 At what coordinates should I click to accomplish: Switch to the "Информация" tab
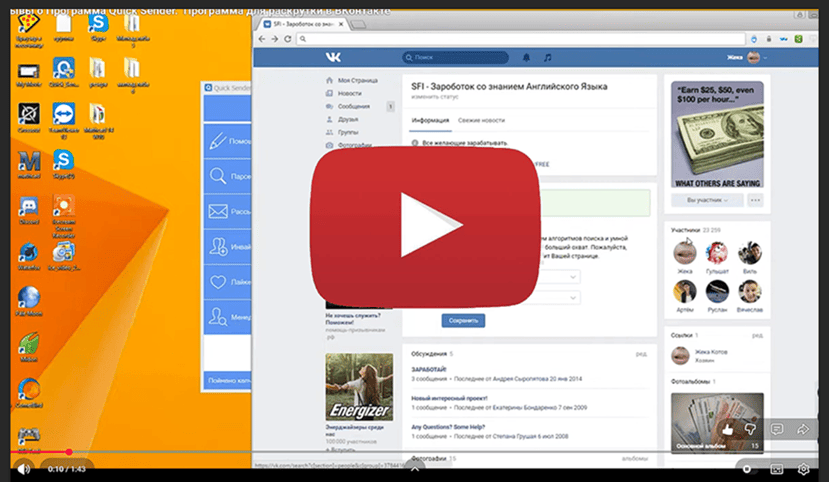(430, 120)
